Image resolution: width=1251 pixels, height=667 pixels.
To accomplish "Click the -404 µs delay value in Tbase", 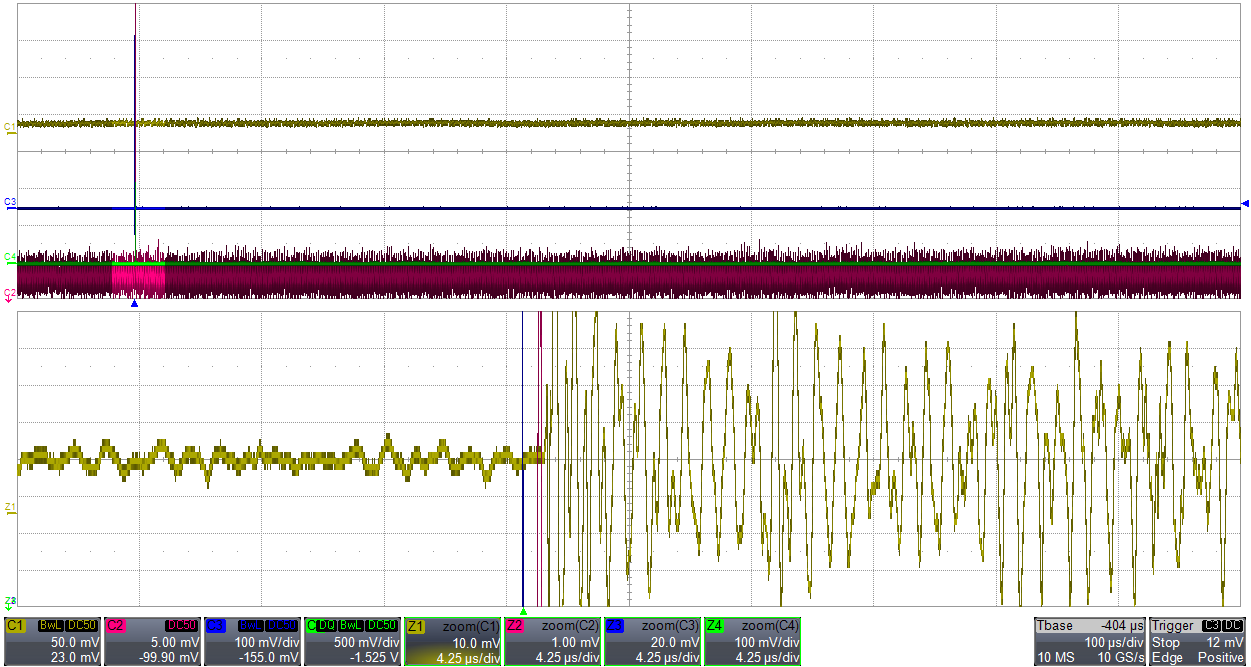I will [1123, 626].
